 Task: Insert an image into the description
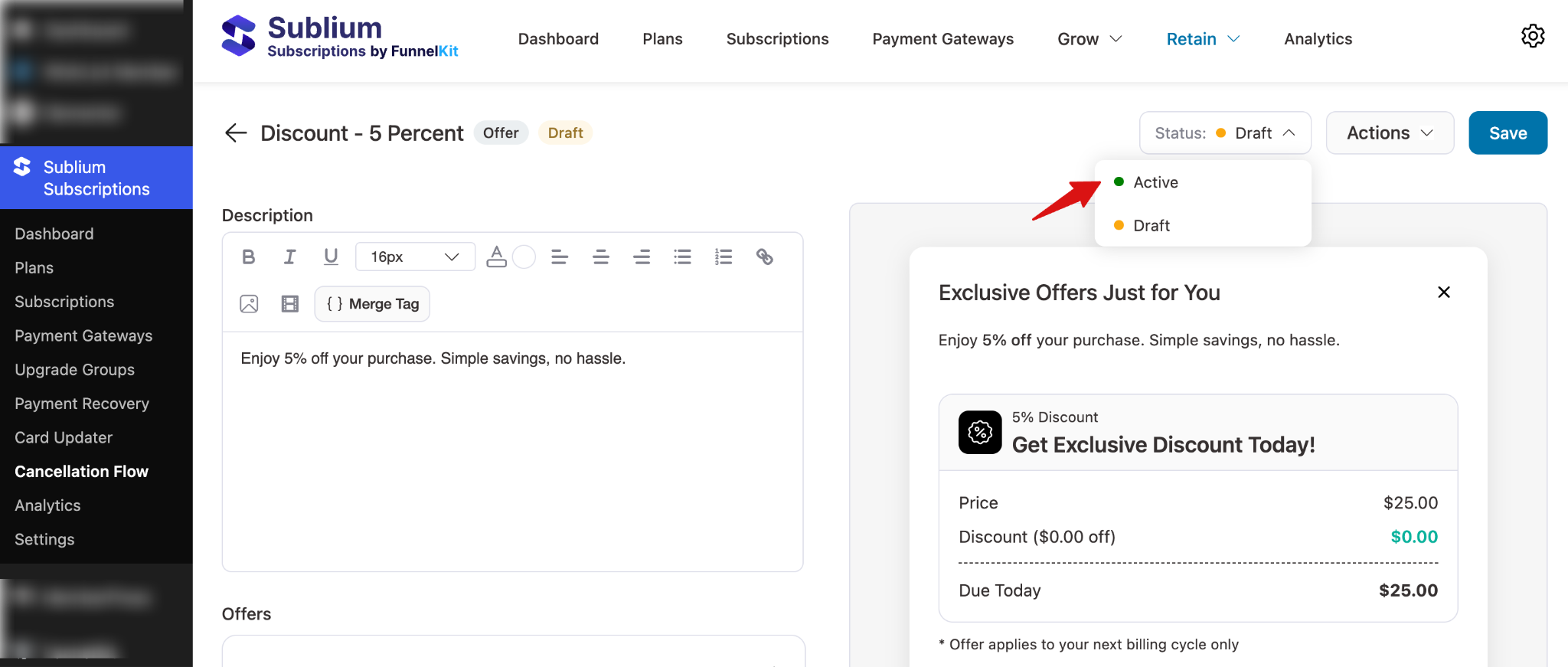pos(249,304)
